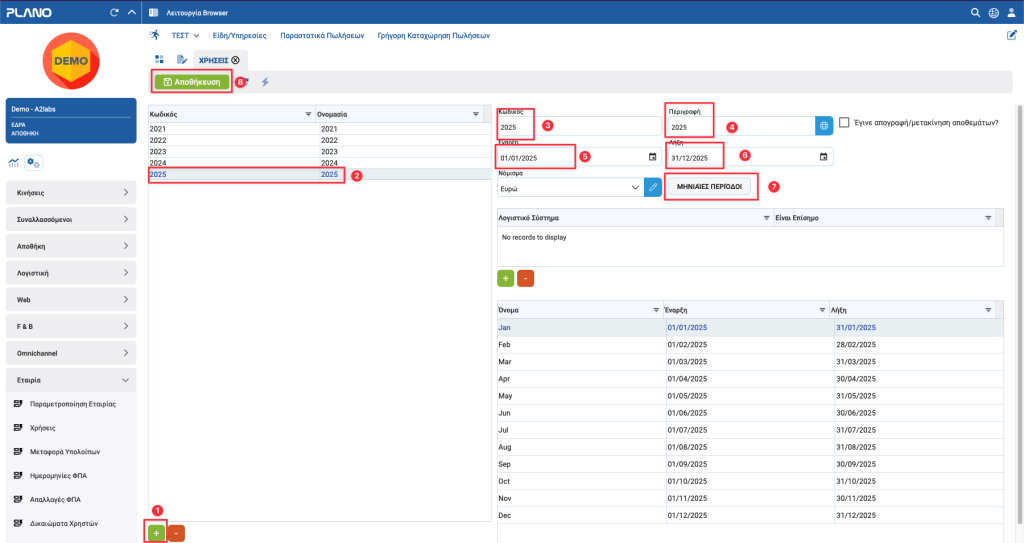Open the Έναρξη calendar picker

[652, 157]
